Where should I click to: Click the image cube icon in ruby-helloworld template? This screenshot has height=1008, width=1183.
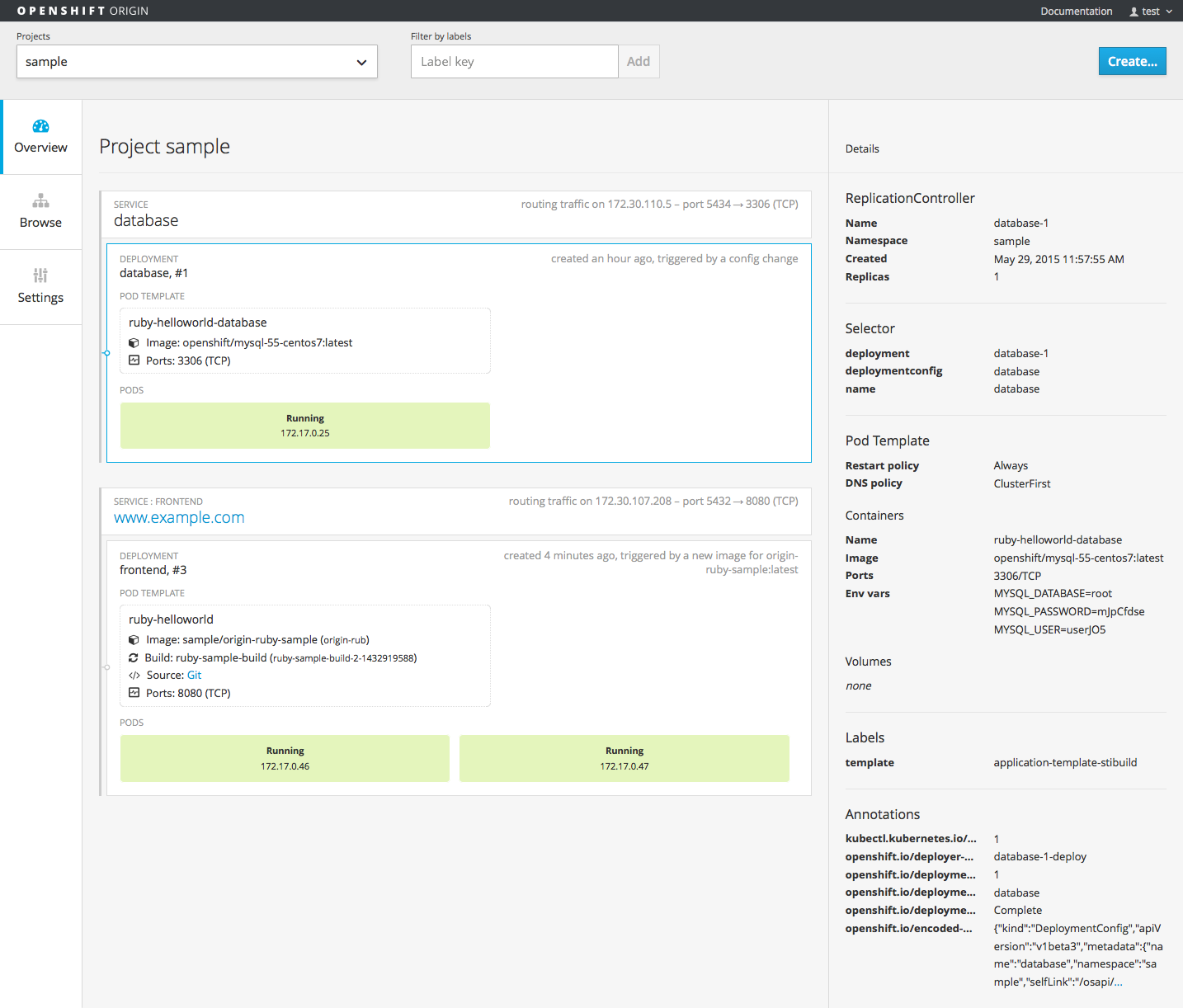click(x=134, y=639)
